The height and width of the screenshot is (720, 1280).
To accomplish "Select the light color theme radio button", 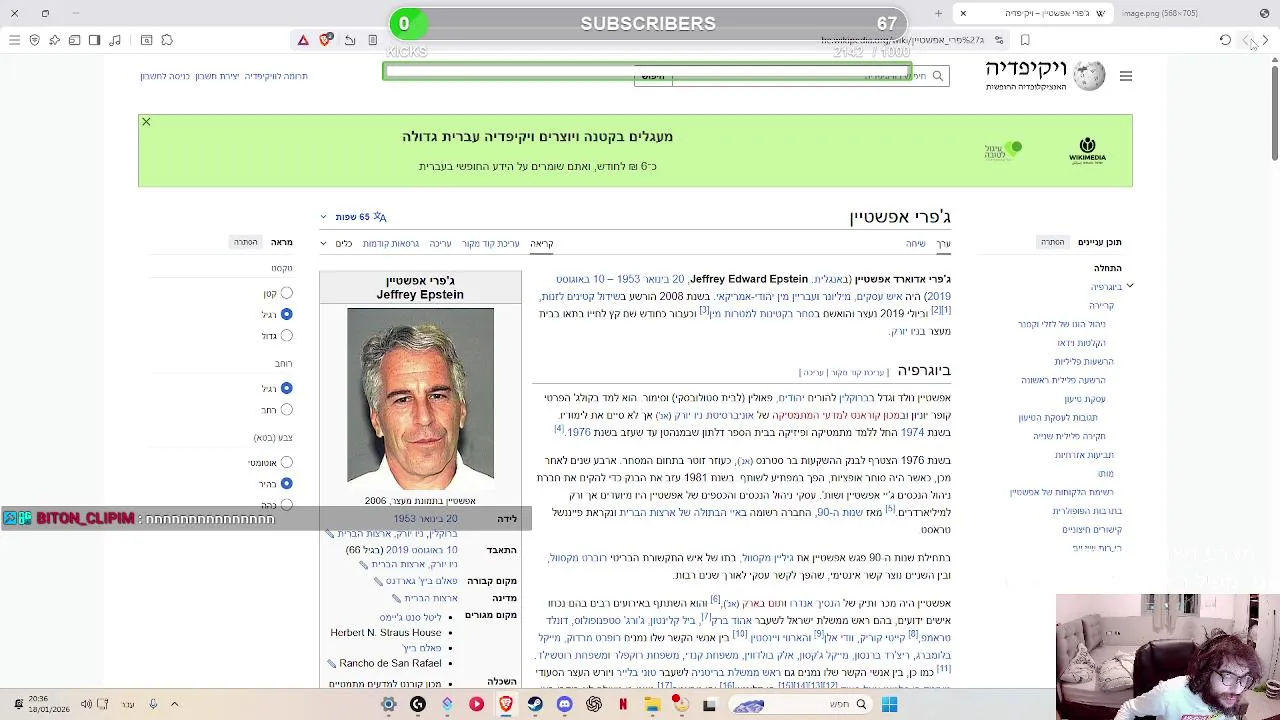I will [286, 483].
